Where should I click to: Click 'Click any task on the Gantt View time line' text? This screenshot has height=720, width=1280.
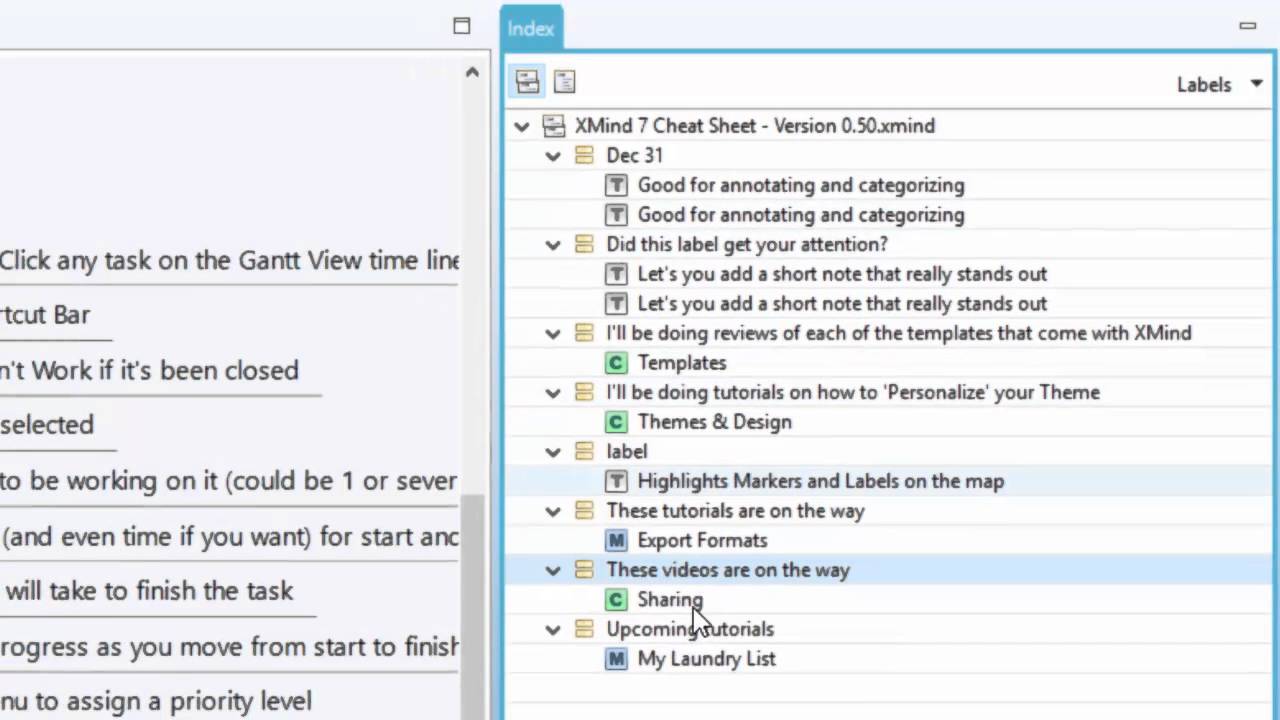point(229,261)
